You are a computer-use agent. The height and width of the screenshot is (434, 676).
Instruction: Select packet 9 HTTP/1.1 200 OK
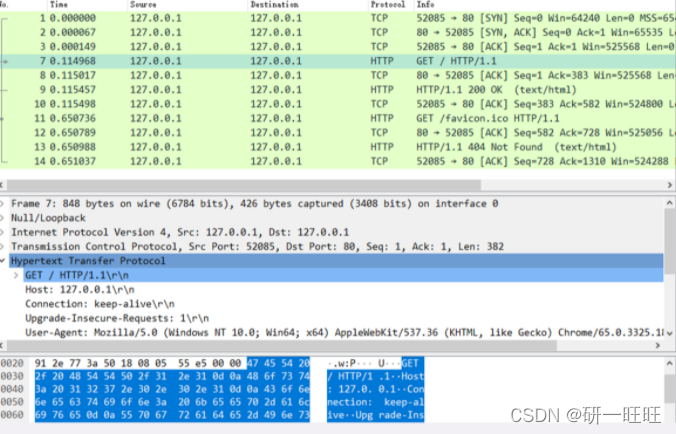point(338,90)
